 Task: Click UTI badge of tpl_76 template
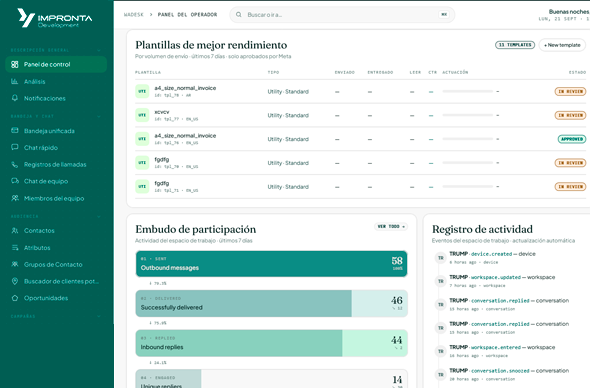142,139
